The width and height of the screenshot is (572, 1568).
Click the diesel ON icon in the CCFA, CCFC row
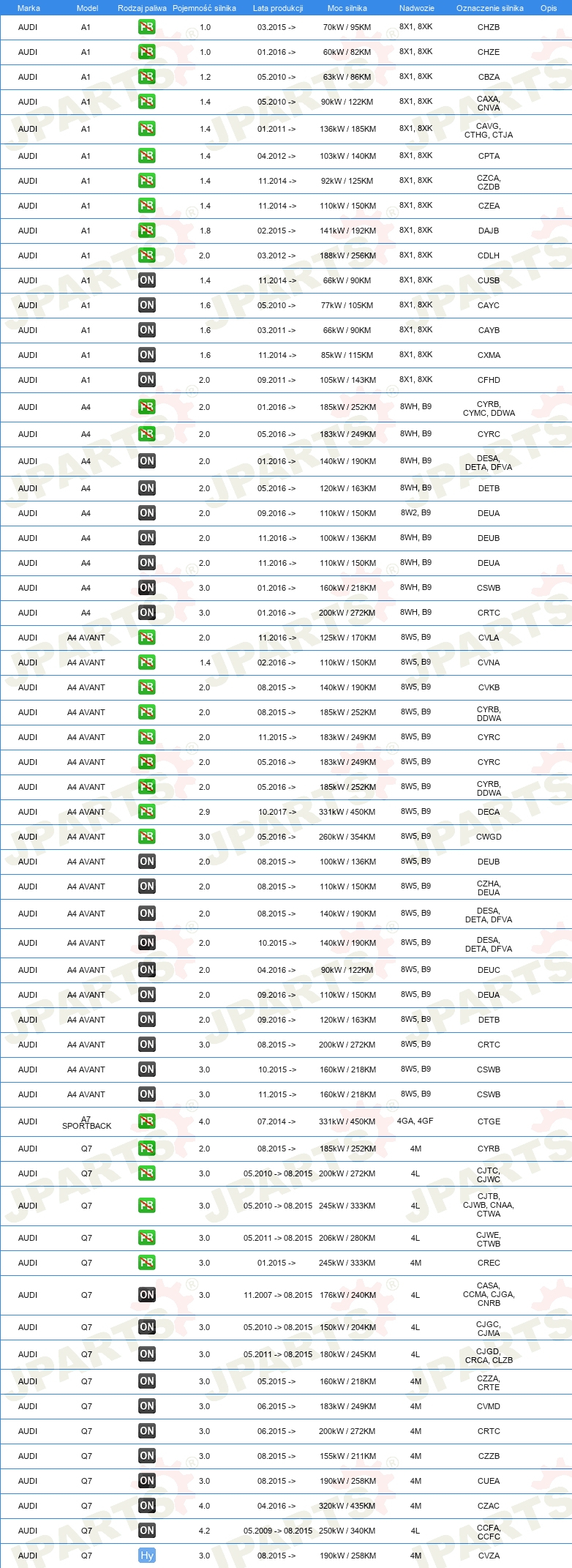[146, 1531]
